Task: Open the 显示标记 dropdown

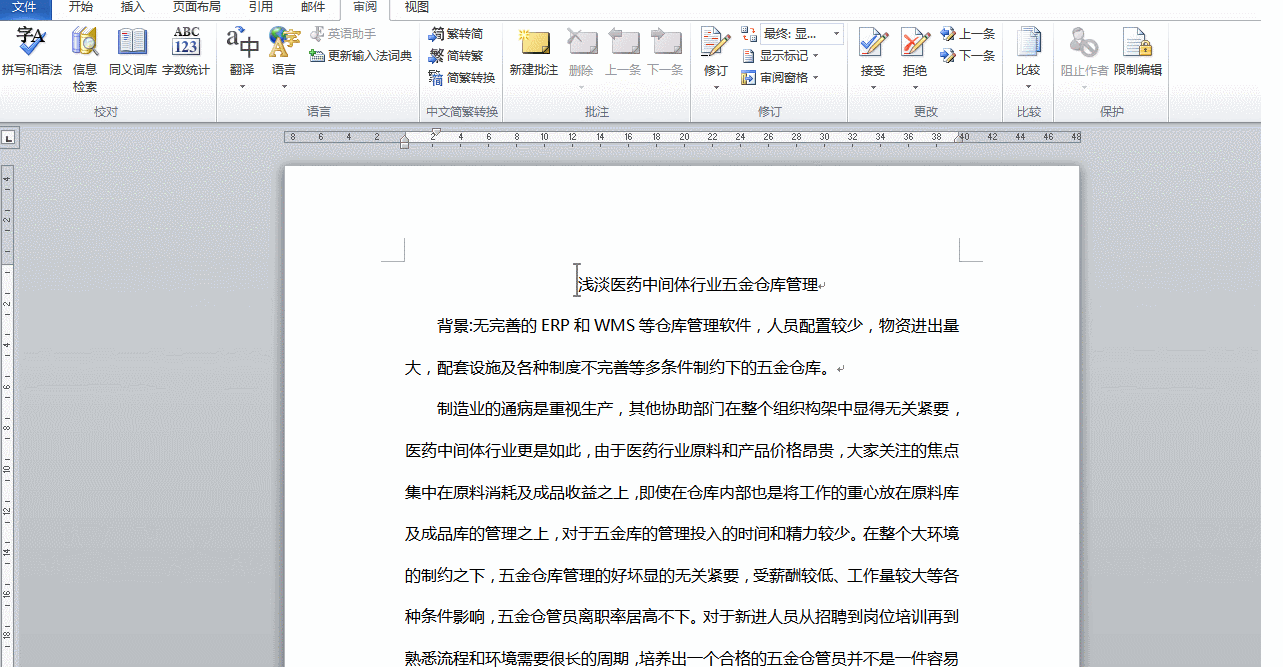Action: [781, 56]
